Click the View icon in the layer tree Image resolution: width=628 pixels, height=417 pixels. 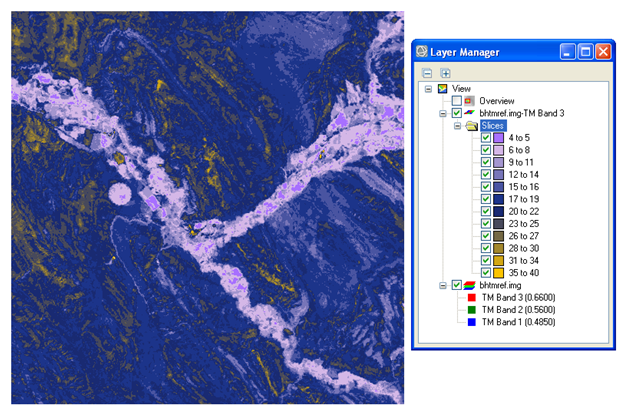click(443, 89)
